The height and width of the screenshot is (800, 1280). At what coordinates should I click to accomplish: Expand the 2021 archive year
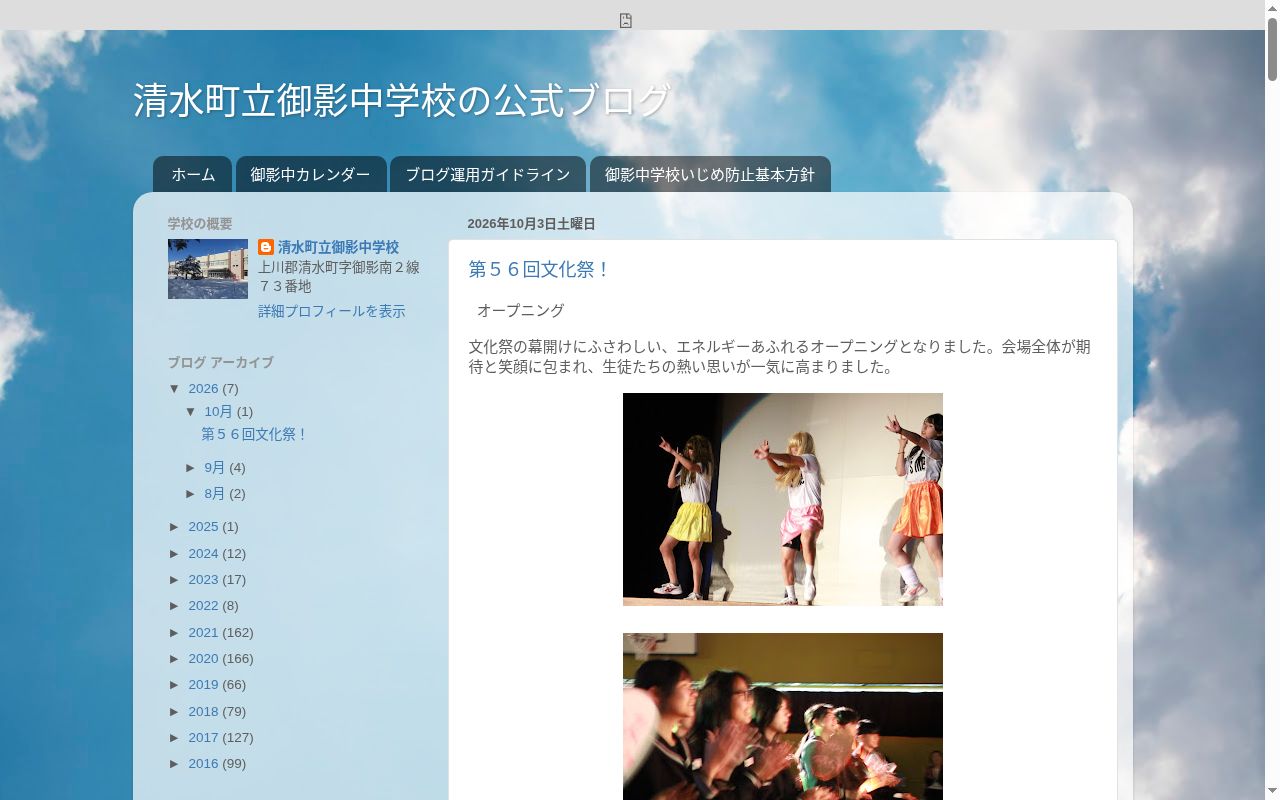tap(176, 633)
